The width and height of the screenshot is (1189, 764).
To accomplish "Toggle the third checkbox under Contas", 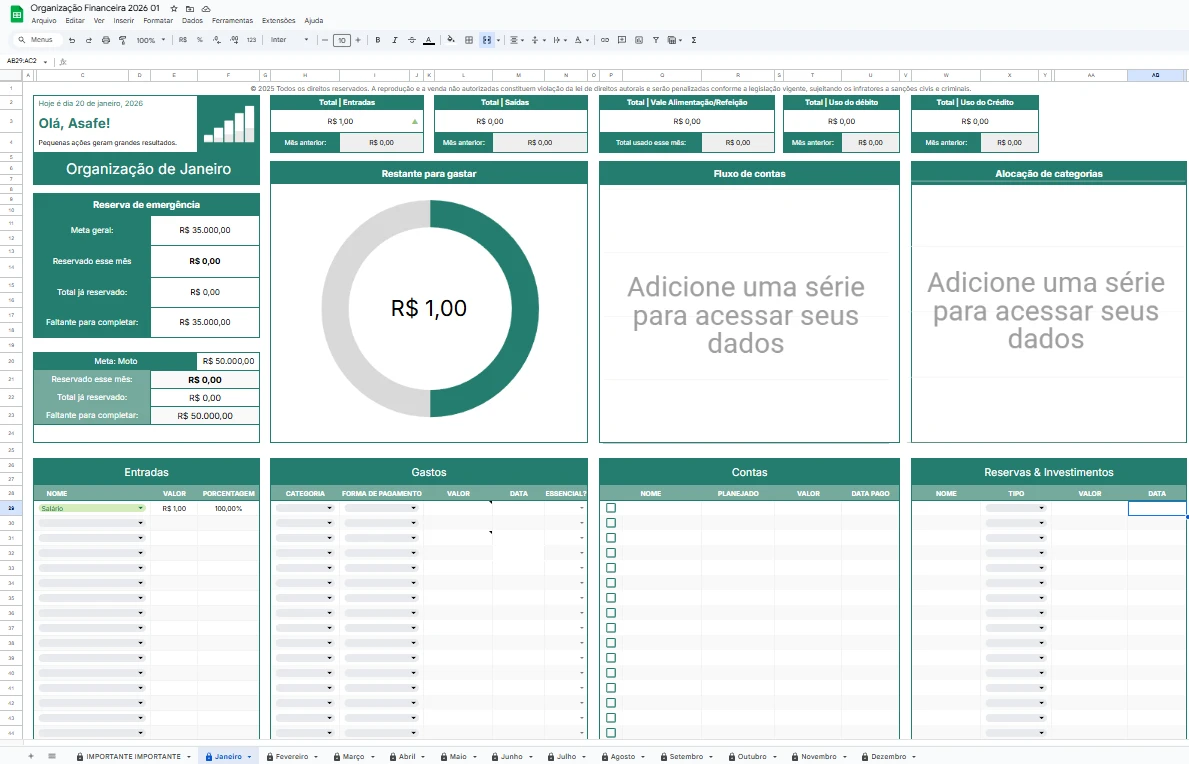I will point(611,538).
